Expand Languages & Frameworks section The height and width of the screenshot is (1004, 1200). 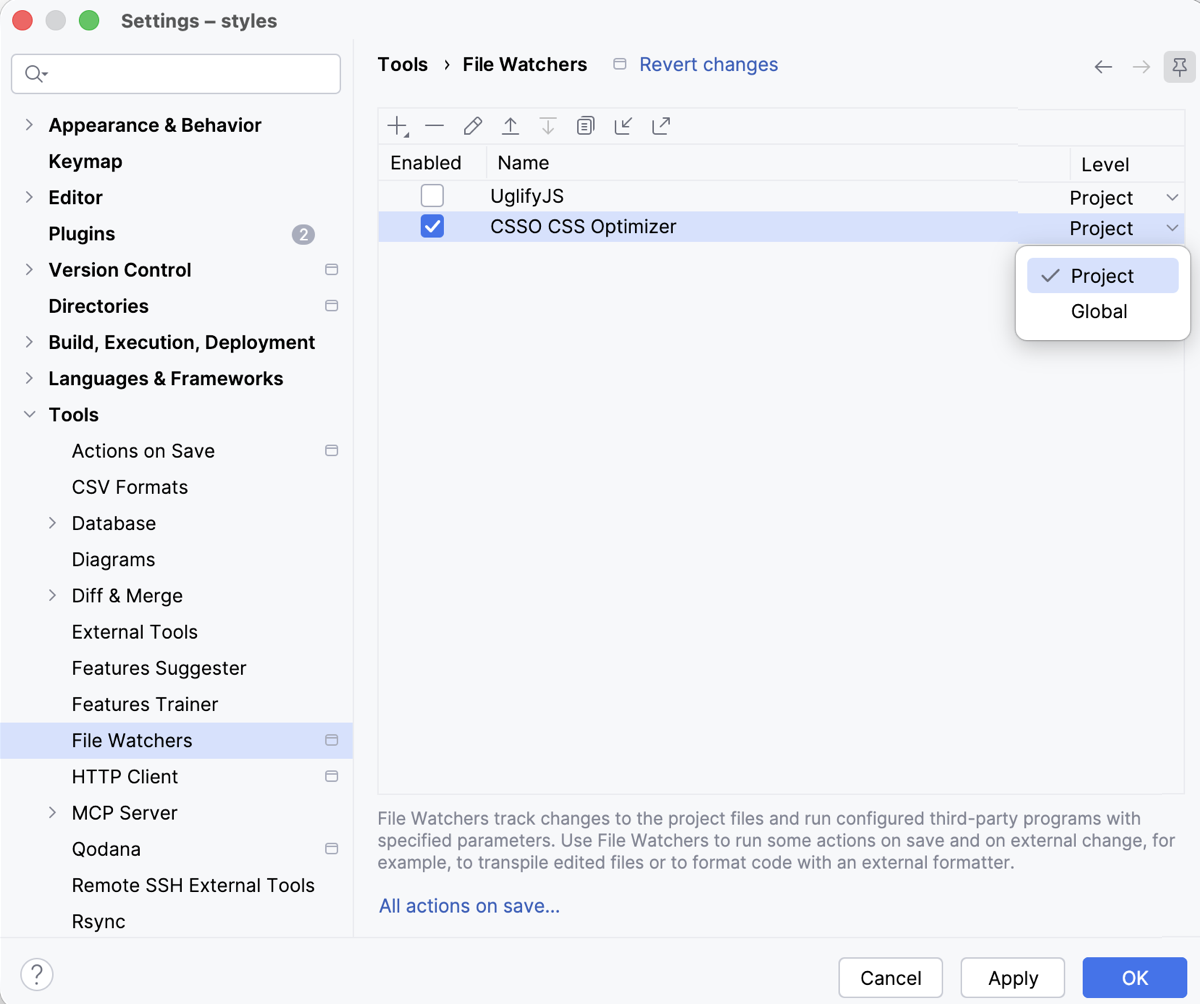point(29,378)
